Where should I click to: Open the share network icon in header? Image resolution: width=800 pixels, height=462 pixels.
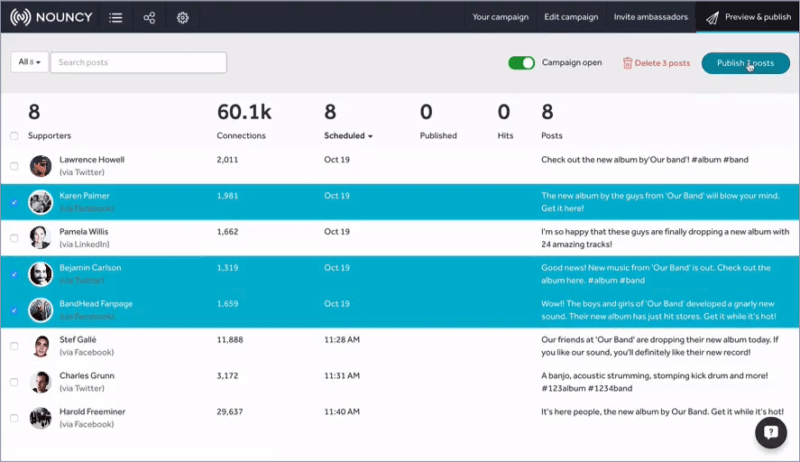[149, 17]
